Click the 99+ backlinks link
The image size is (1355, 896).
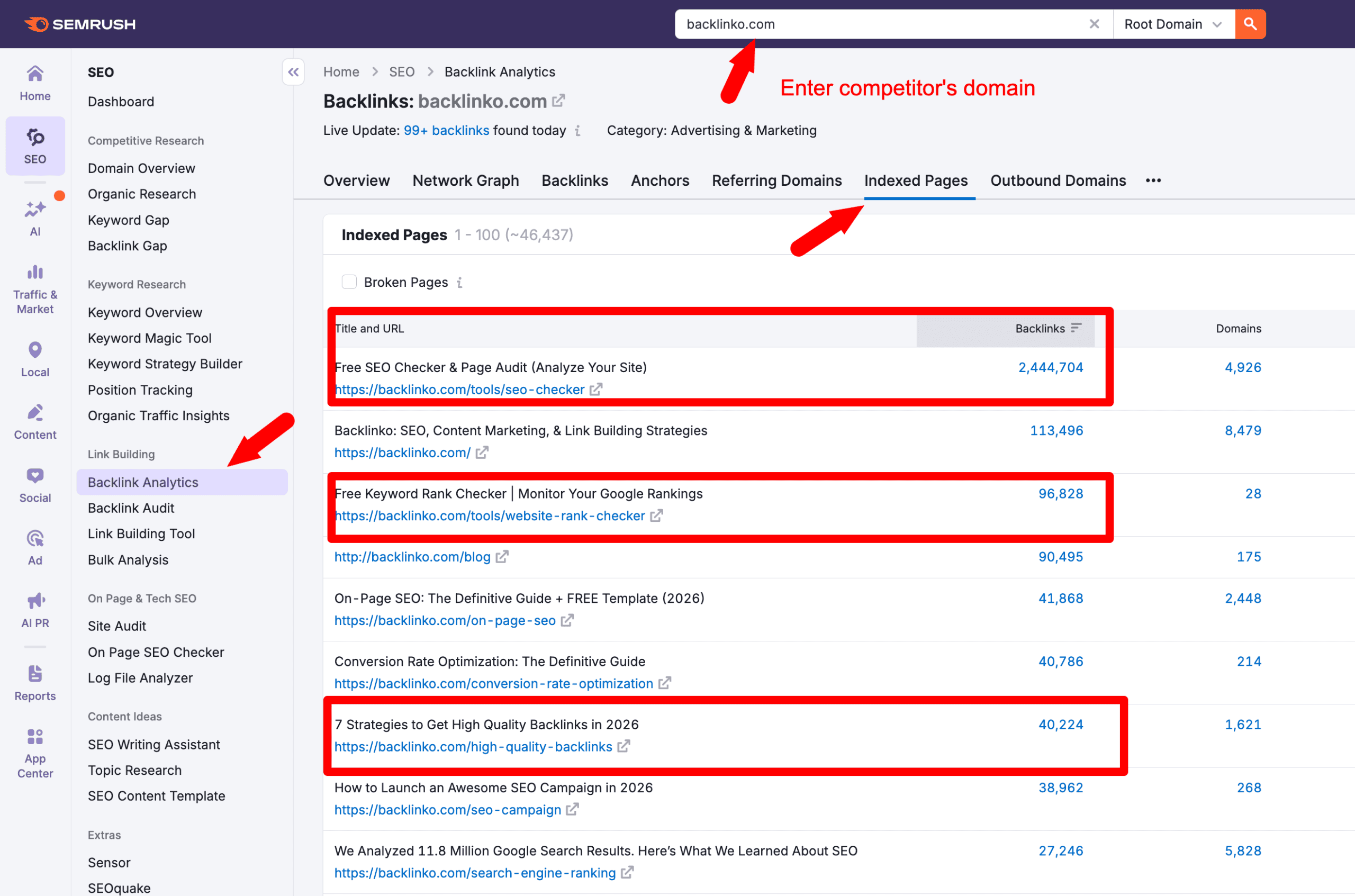(x=446, y=130)
